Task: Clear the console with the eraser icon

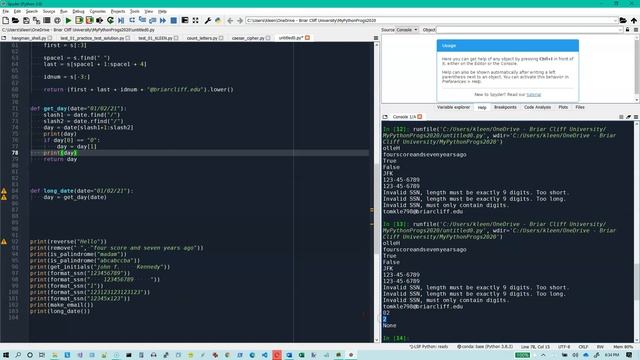Action: click(x=629, y=117)
